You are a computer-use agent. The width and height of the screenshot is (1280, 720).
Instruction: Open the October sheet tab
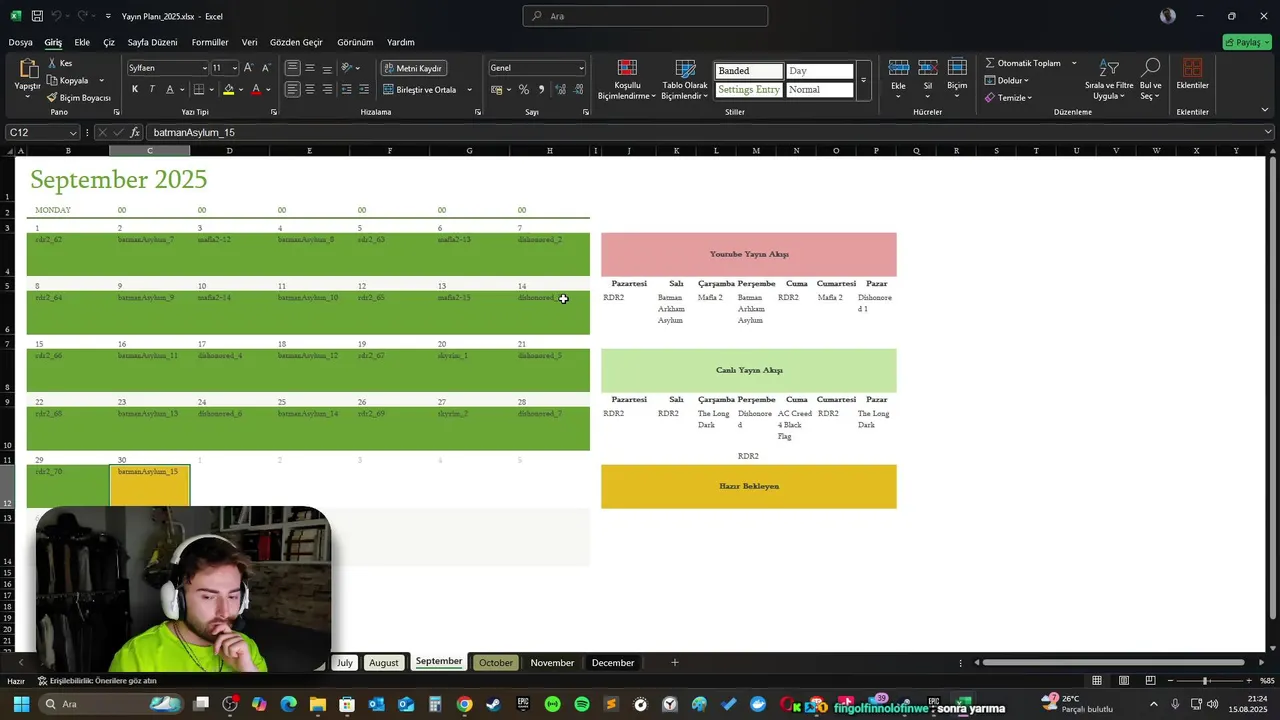coord(496,662)
